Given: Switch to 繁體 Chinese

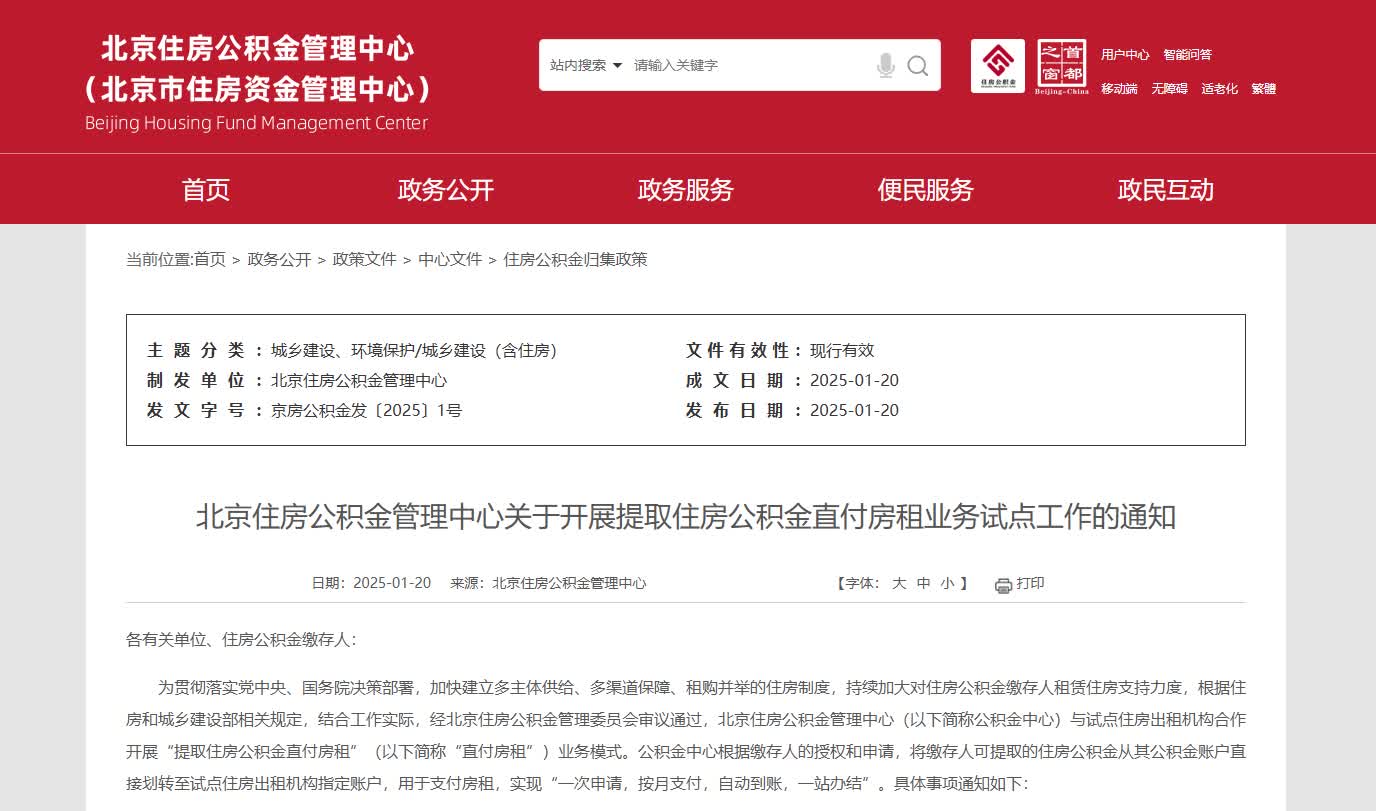Looking at the screenshot, I should pos(1264,89).
